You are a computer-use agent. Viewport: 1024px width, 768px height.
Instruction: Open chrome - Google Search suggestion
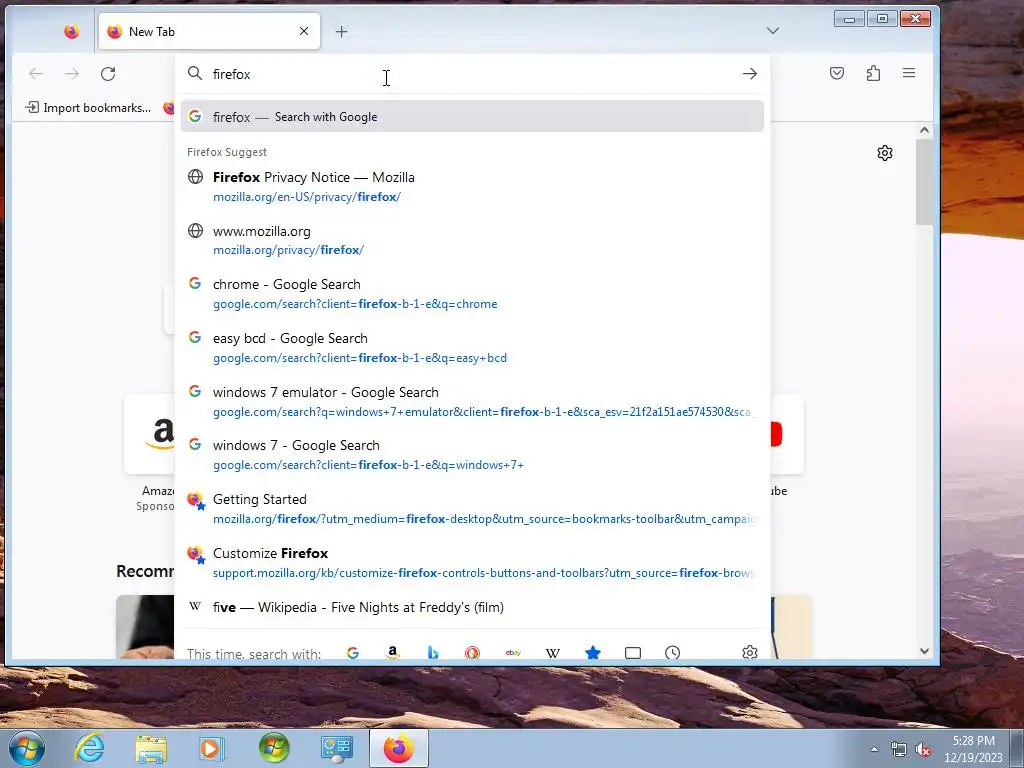(x=472, y=294)
